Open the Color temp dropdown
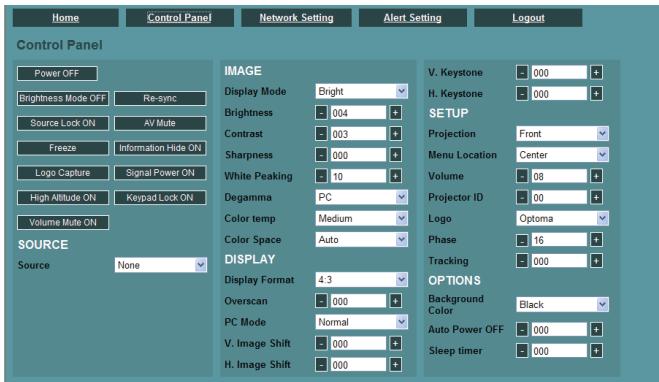659x382 pixels. tap(361, 218)
